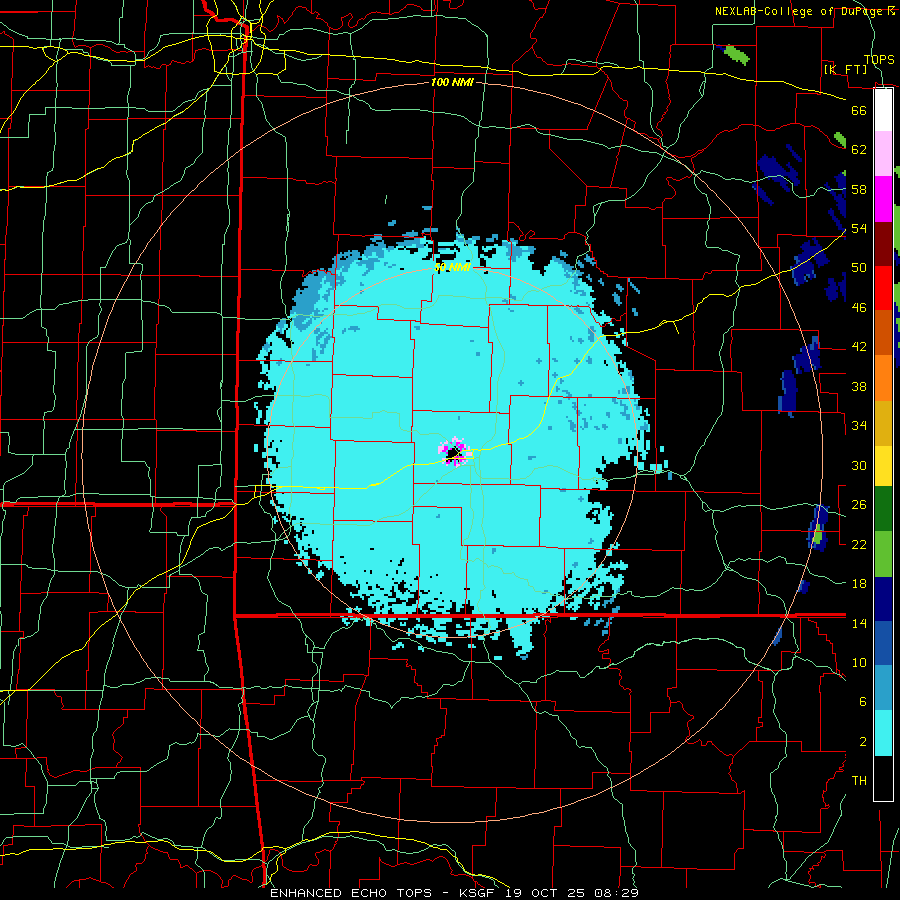Select the dark red 50-54 legend color

883,243
